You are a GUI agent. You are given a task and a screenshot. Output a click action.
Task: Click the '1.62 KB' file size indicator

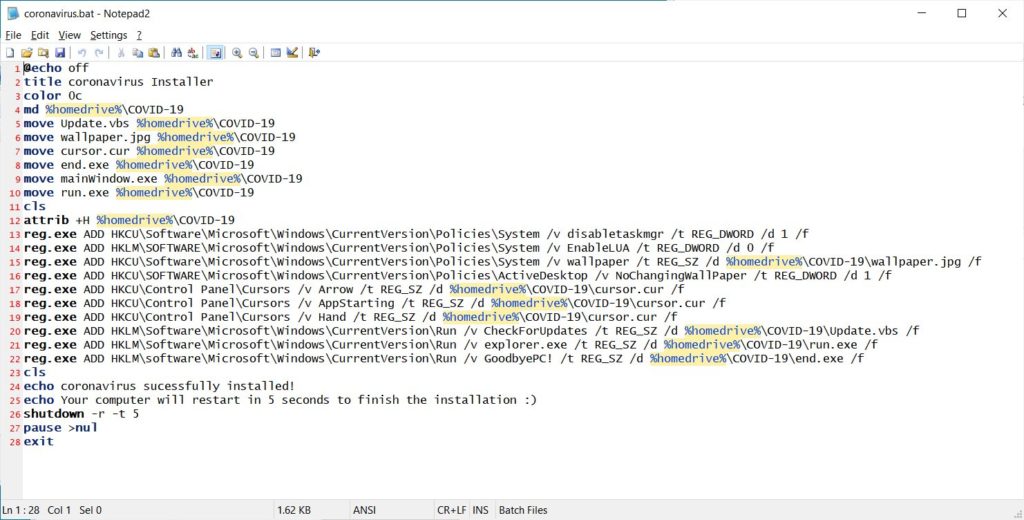pos(294,510)
